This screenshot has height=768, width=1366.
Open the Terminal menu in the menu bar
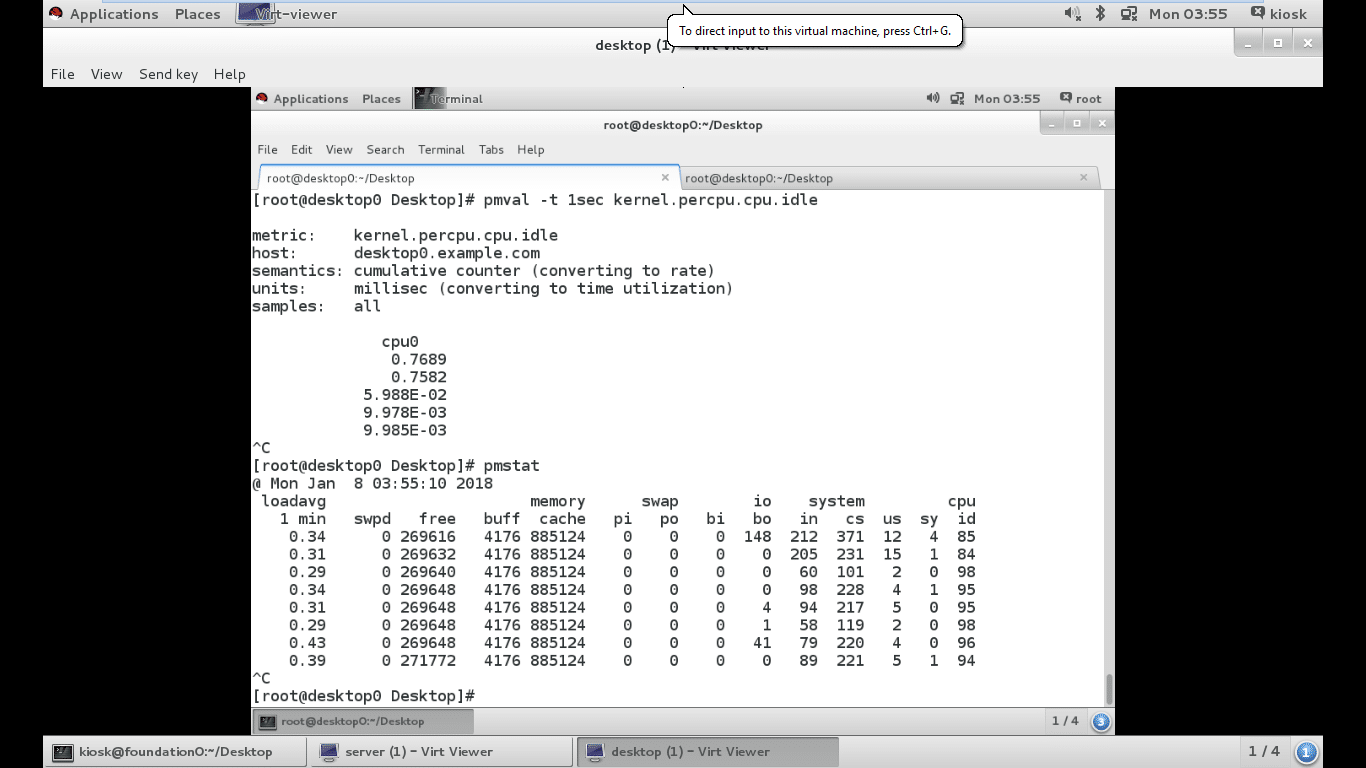point(441,149)
